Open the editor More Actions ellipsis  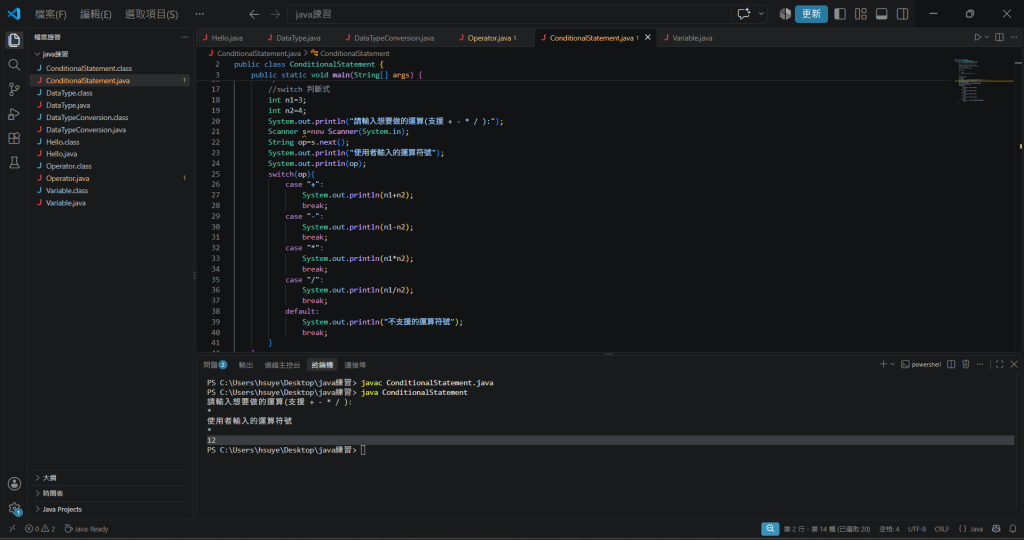pos(1014,37)
